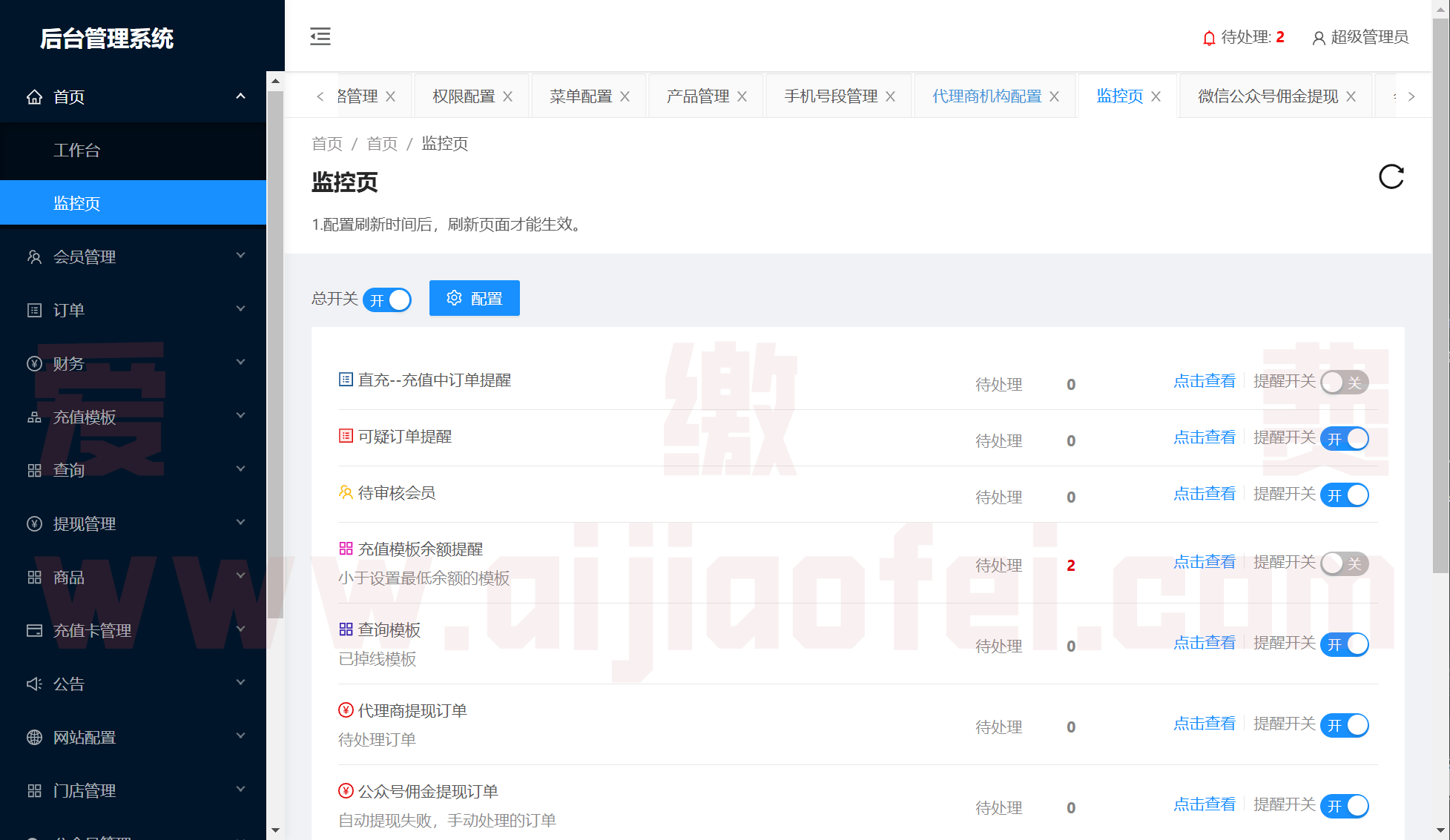Switch to the 权限配置 tab
Image resolution: width=1450 pixels, height=840 pixels.
click(464, 96)
